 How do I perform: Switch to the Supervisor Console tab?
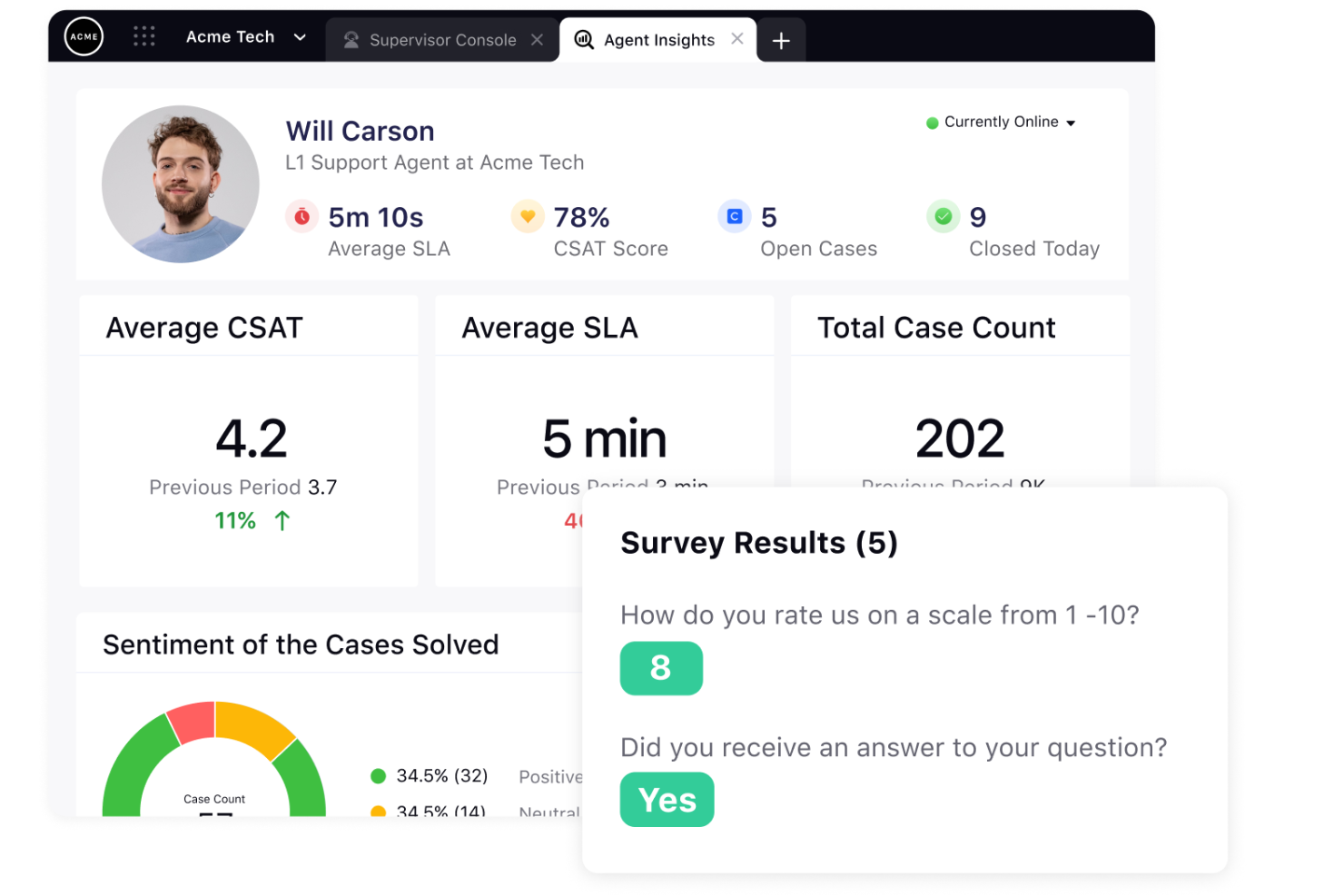(442, 40)
